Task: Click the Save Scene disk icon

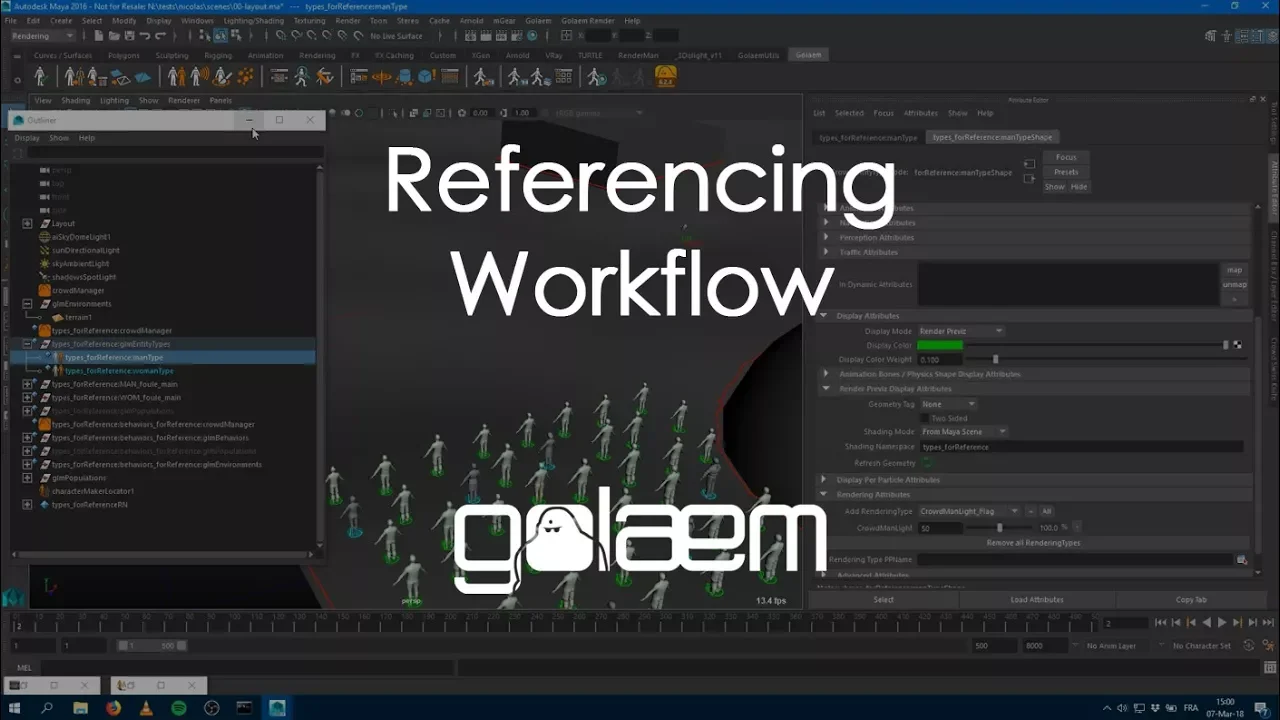Action: (128, 36)
